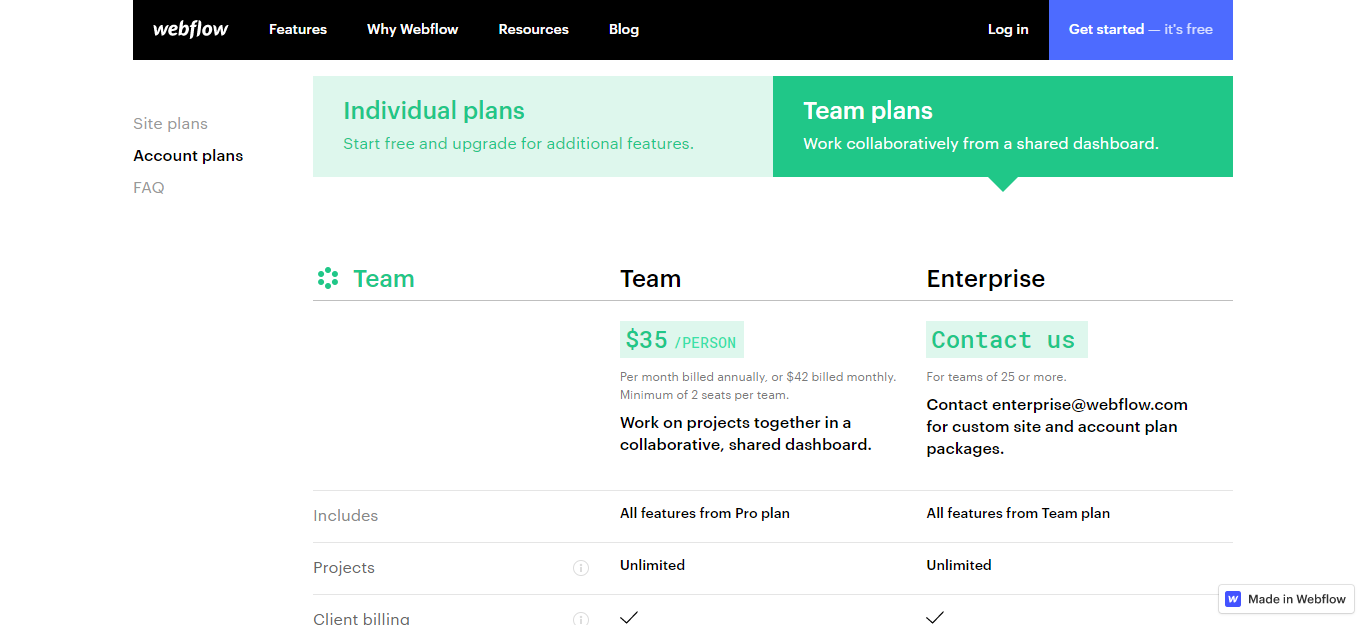Open the Resources menu
The image size is (1366, 625).
tap(533, 29)
